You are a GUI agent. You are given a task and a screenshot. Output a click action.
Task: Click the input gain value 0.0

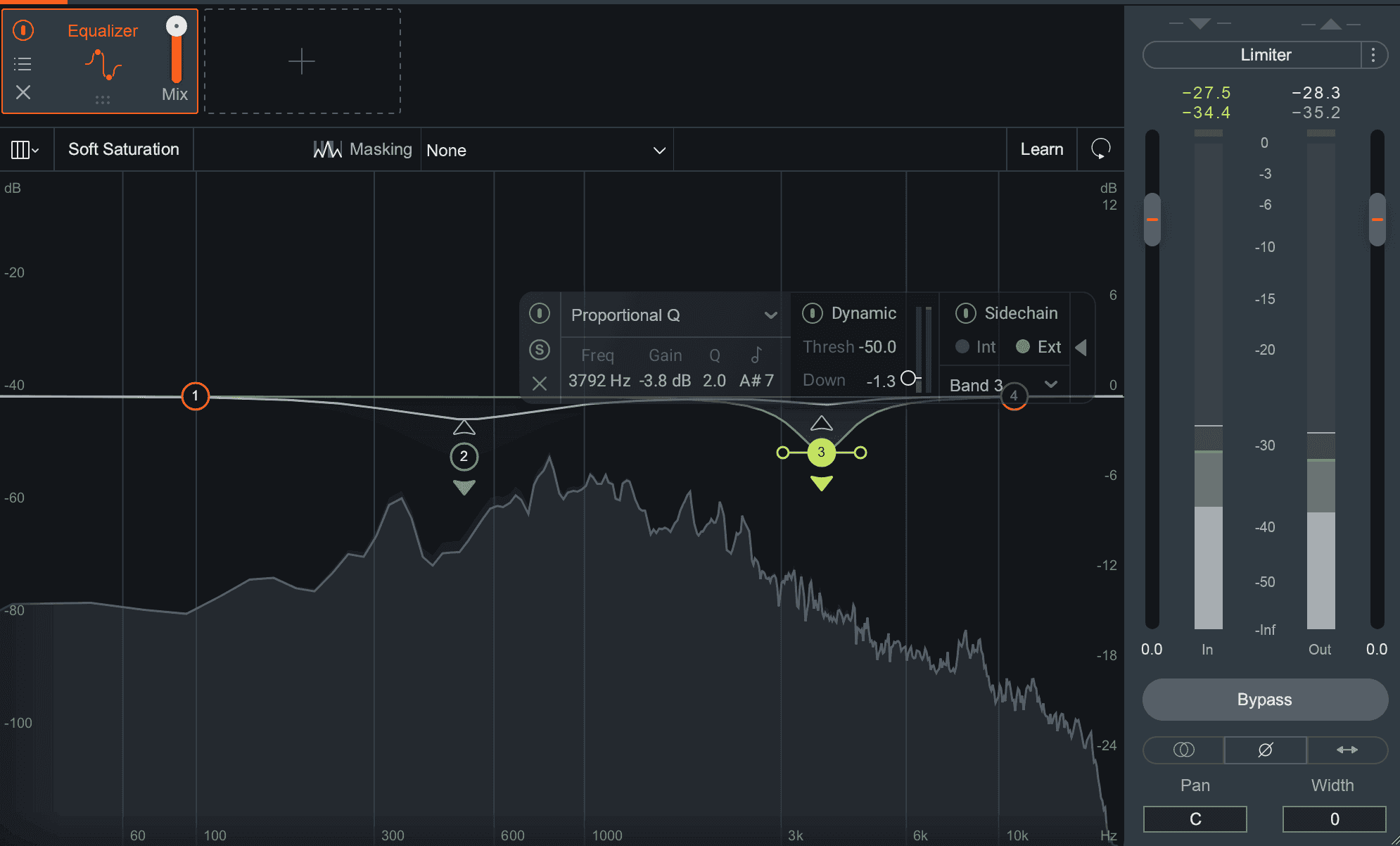click(1152, 649)
